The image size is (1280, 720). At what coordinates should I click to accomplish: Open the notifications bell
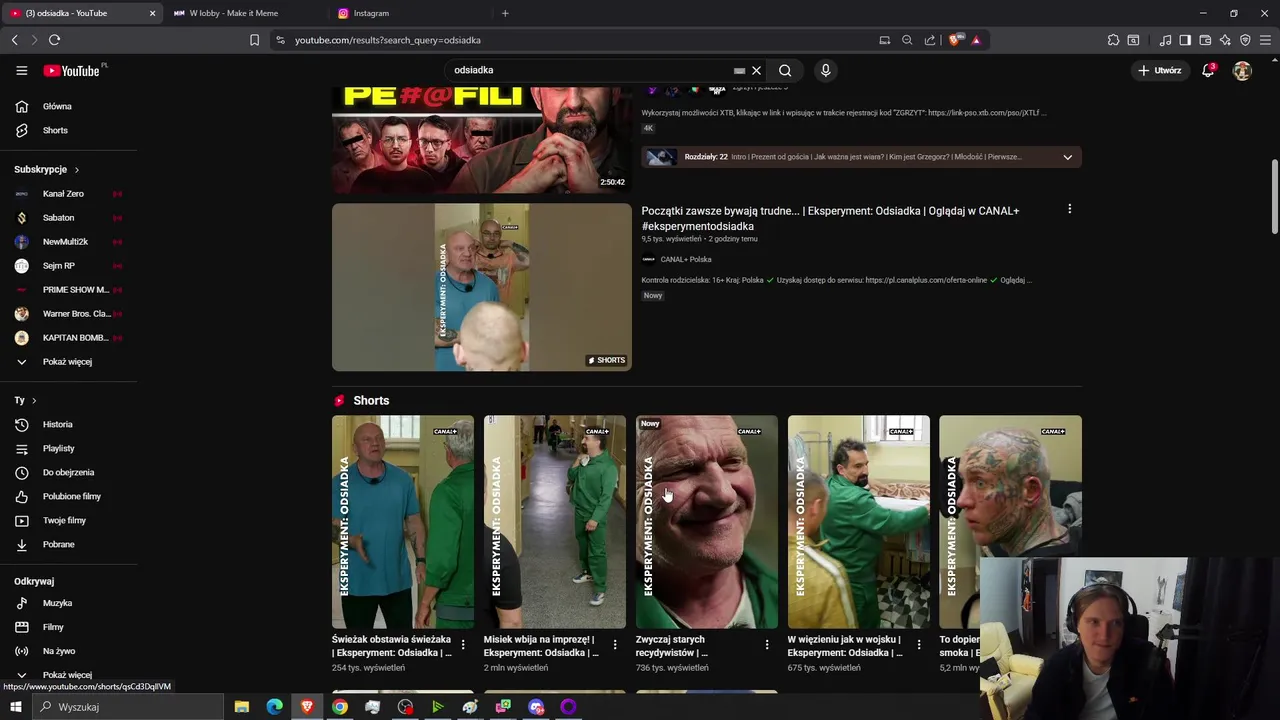tap(1208, 70)
